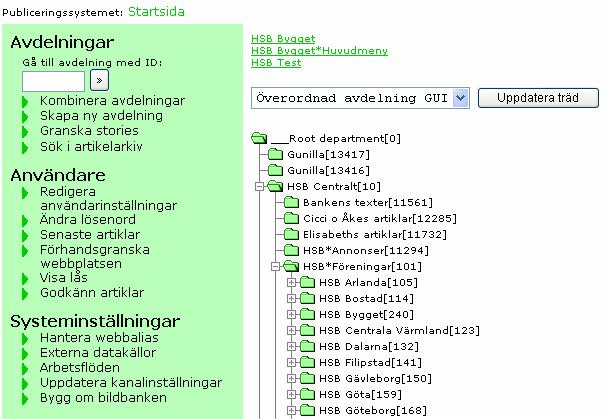This screenshot has width=607, height=419.
Task: Open Uppdatera kanalinställningar
Action: coord(131,383)
